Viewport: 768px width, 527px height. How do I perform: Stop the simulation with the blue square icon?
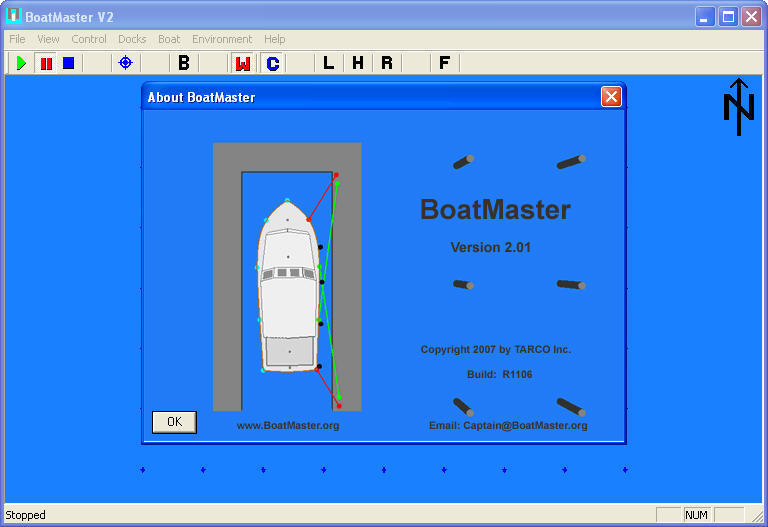[x=69, y=63]
